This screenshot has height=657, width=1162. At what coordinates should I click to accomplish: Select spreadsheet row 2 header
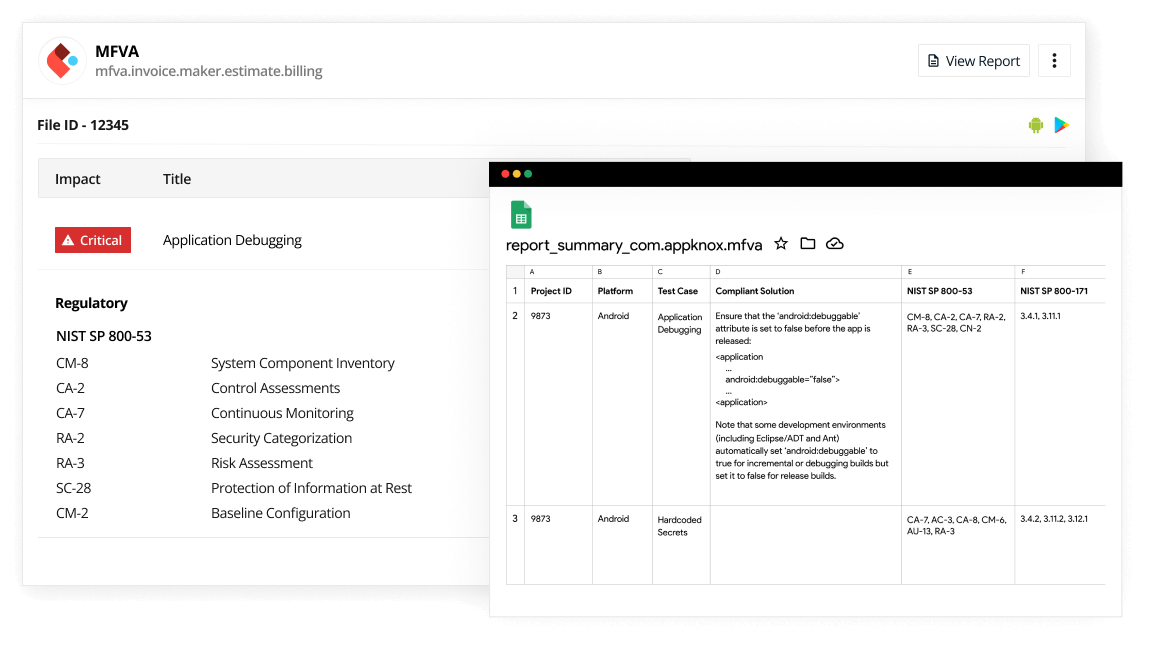[x=515, y=404]
